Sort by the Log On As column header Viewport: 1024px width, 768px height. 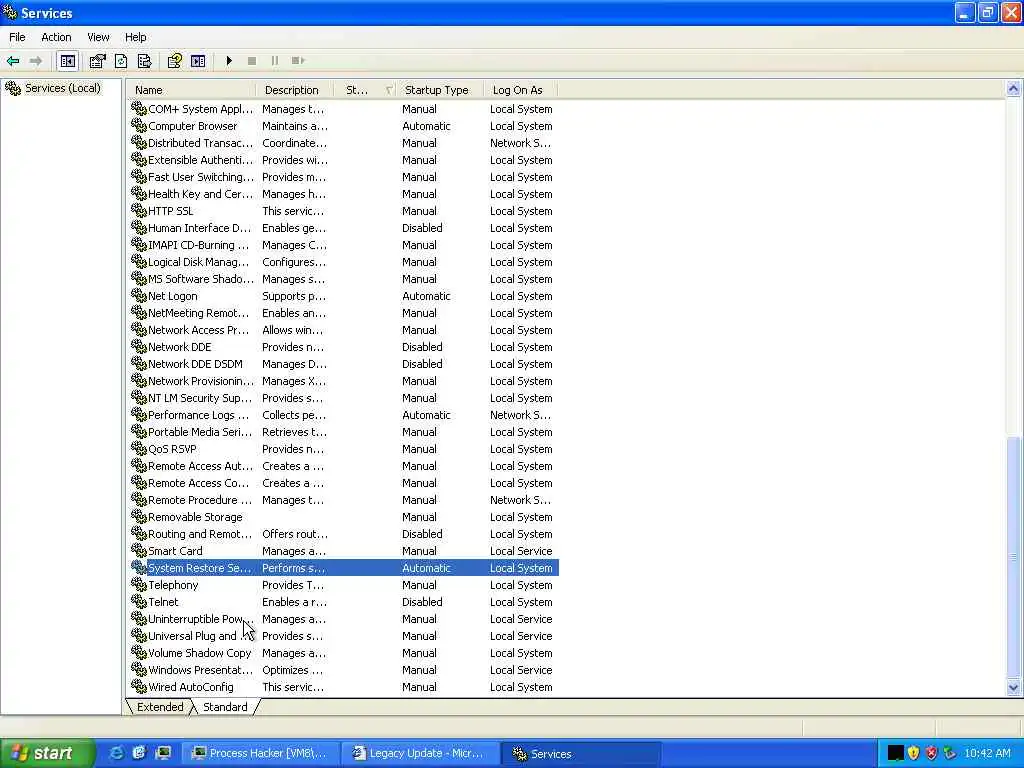521,90
